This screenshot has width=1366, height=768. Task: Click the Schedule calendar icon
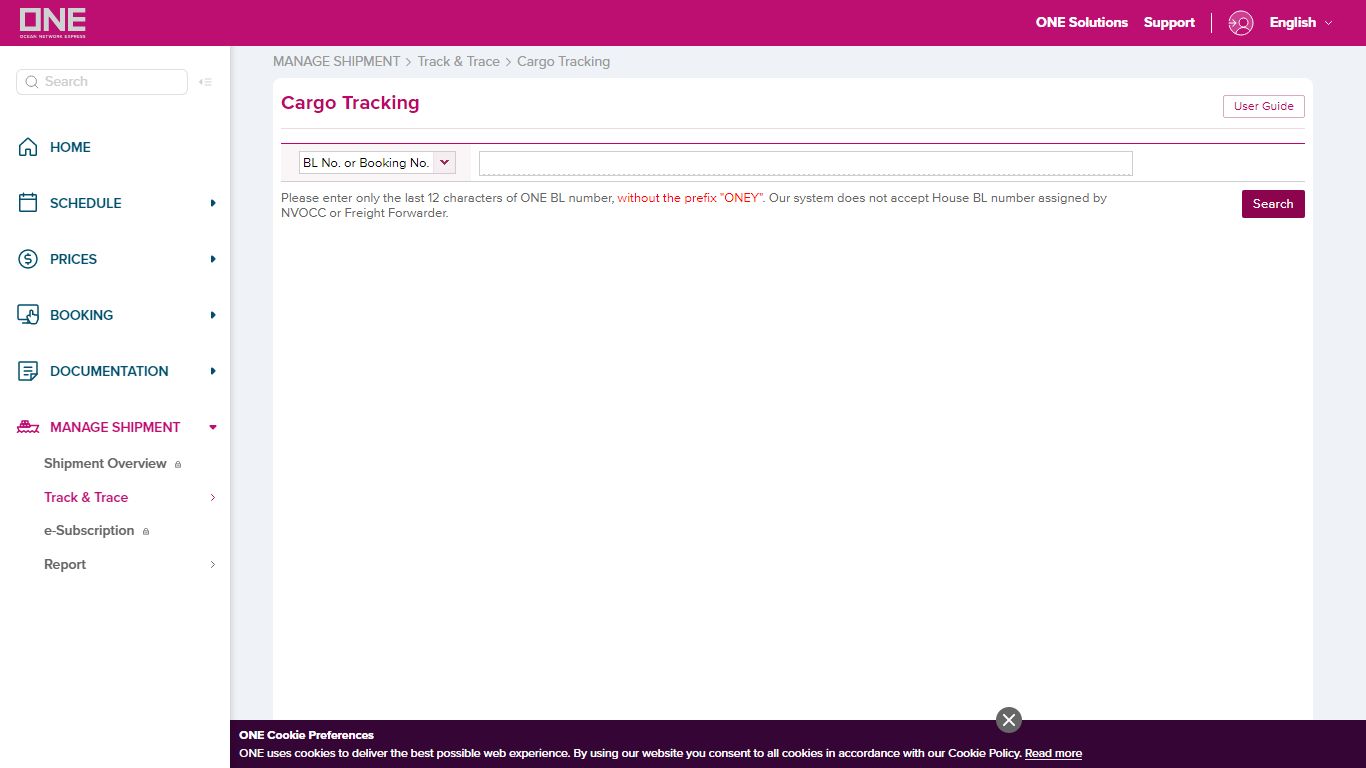click(x=28, y=203)
